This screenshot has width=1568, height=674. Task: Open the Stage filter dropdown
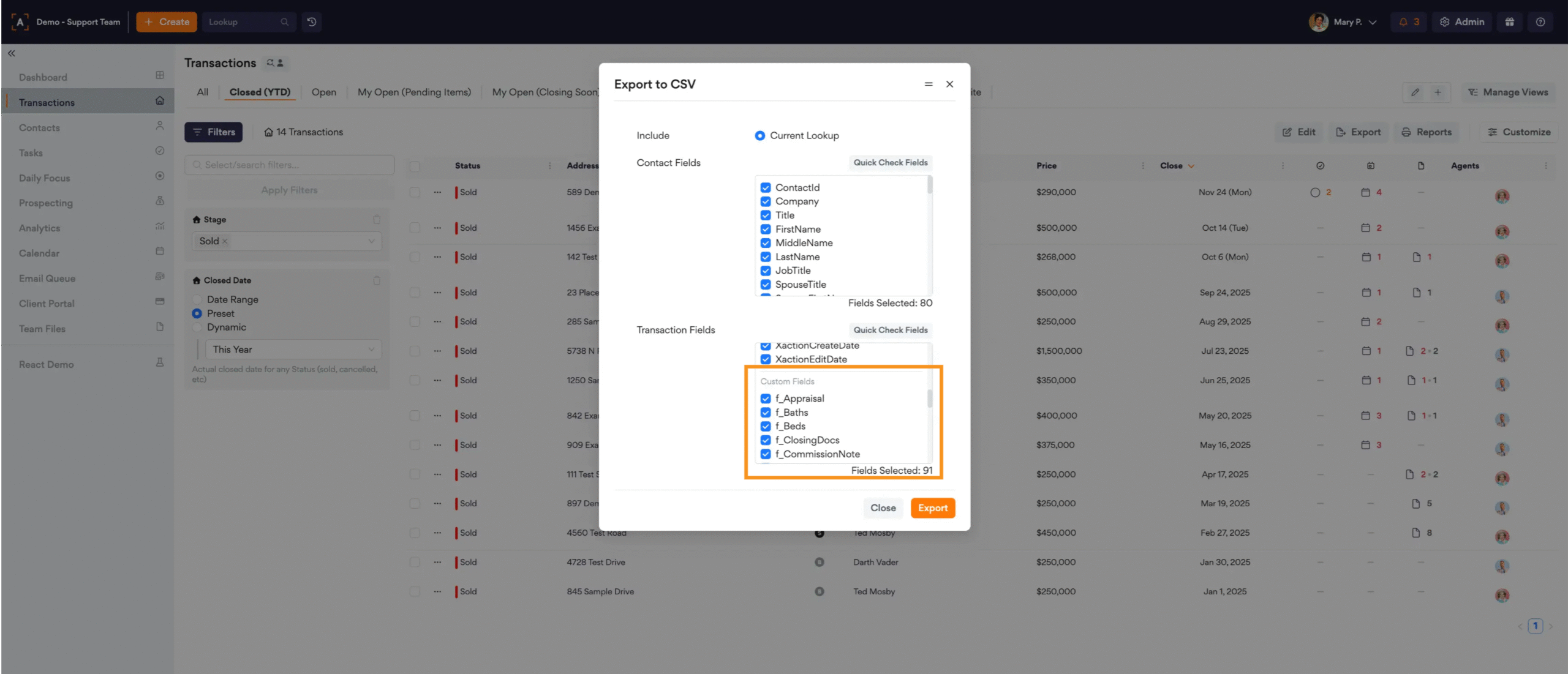pyautogui.click(x=371, y=241)
